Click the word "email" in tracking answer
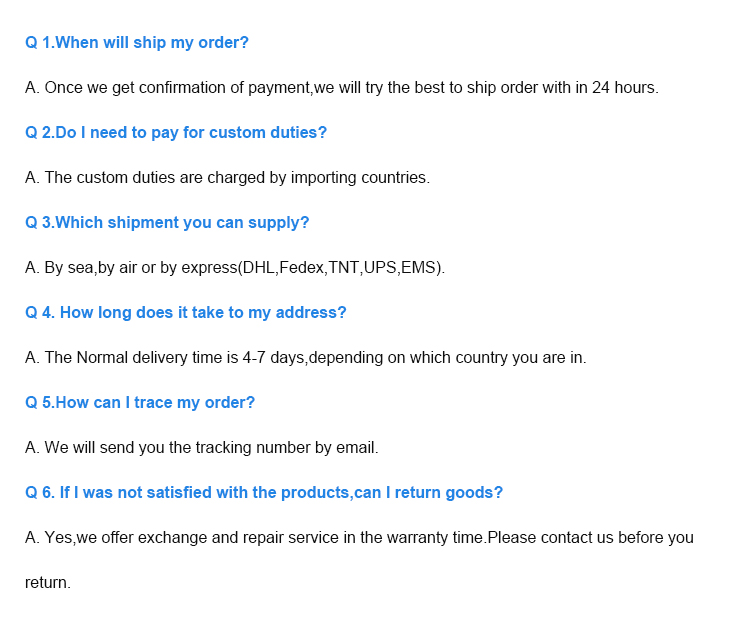This screenshot has height=622, width=750. click(x=356, y=448)
